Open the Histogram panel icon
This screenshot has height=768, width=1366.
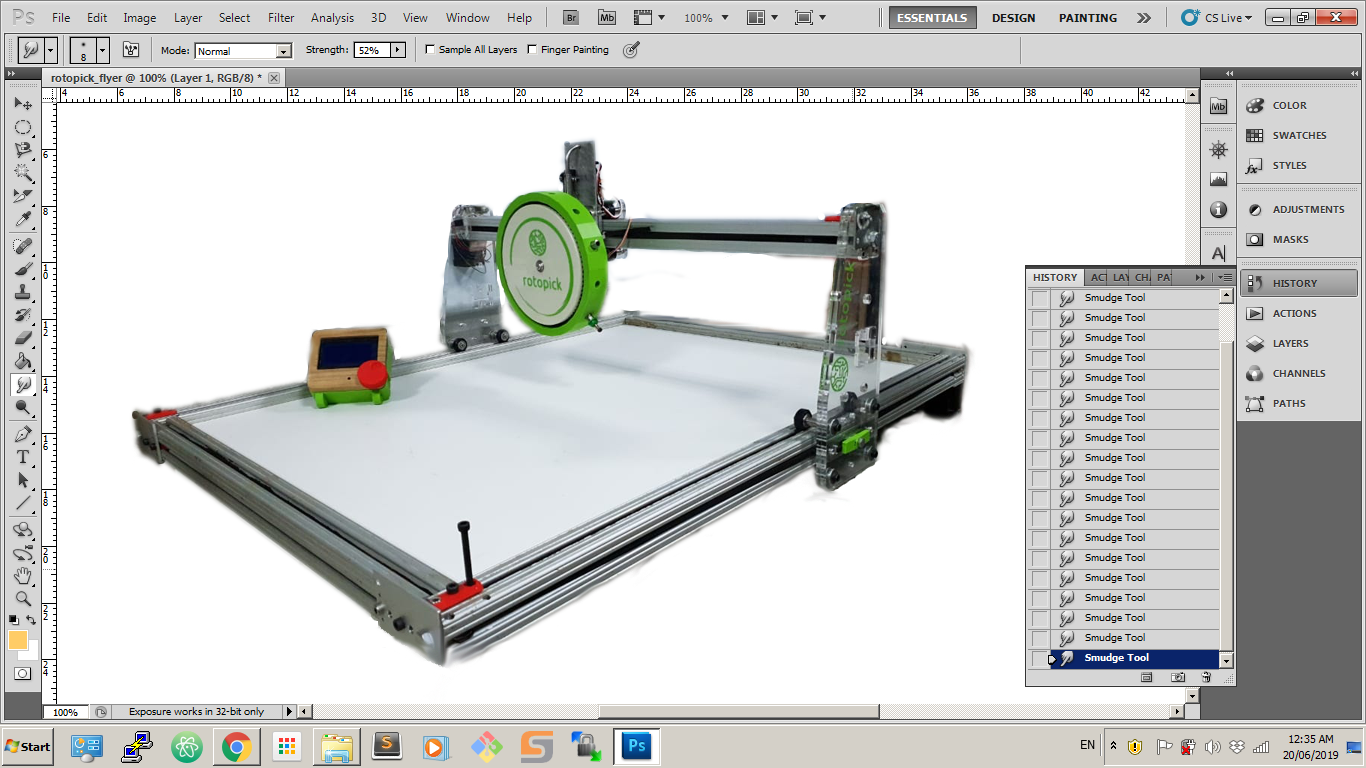coord(1218,180)
